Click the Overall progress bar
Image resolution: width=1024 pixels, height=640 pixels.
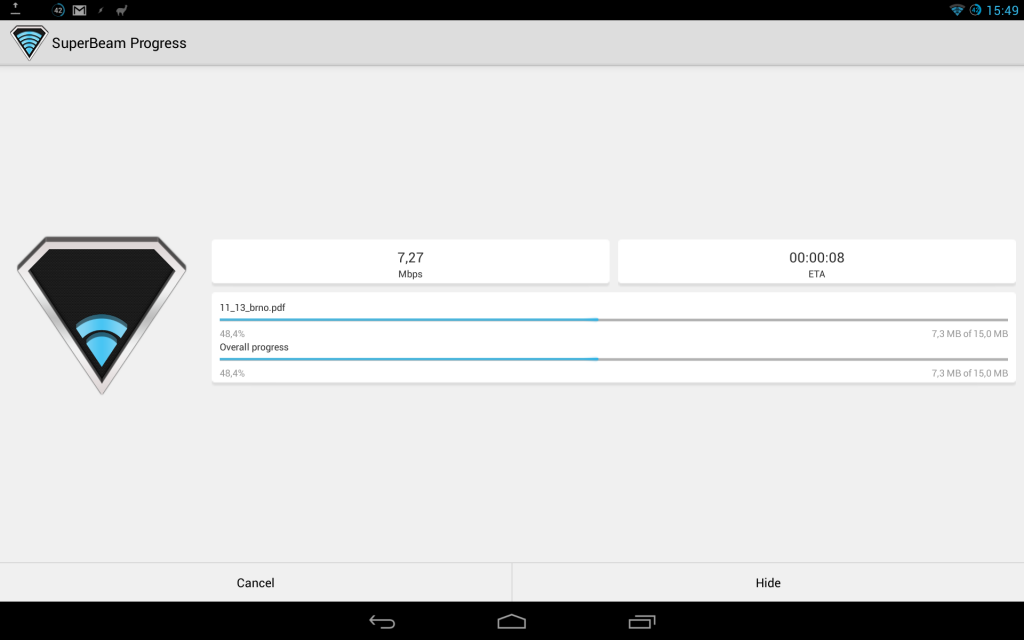pos(613,359)
